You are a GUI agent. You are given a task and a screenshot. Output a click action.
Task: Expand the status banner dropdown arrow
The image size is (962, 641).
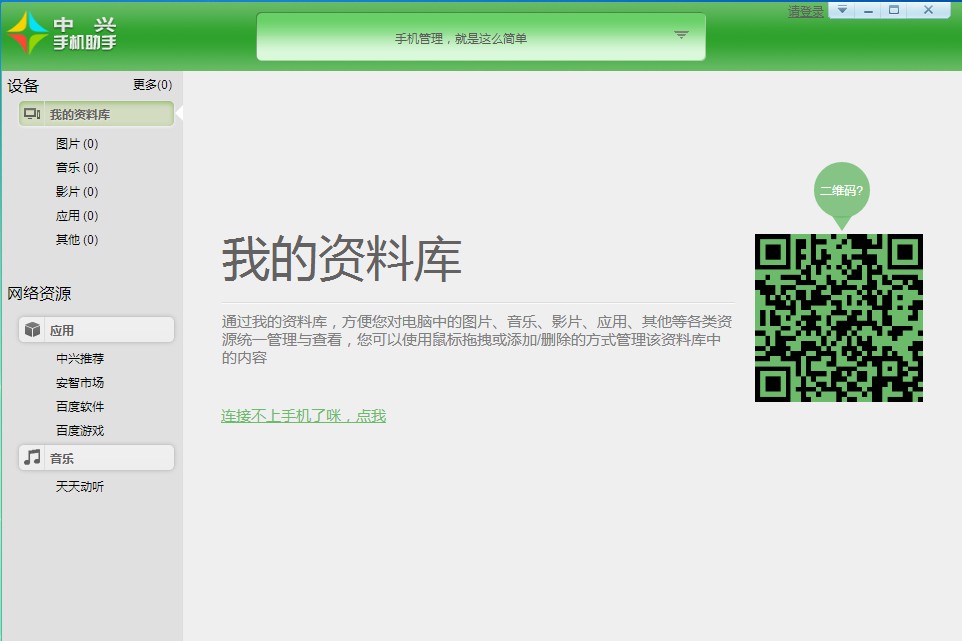681,34
